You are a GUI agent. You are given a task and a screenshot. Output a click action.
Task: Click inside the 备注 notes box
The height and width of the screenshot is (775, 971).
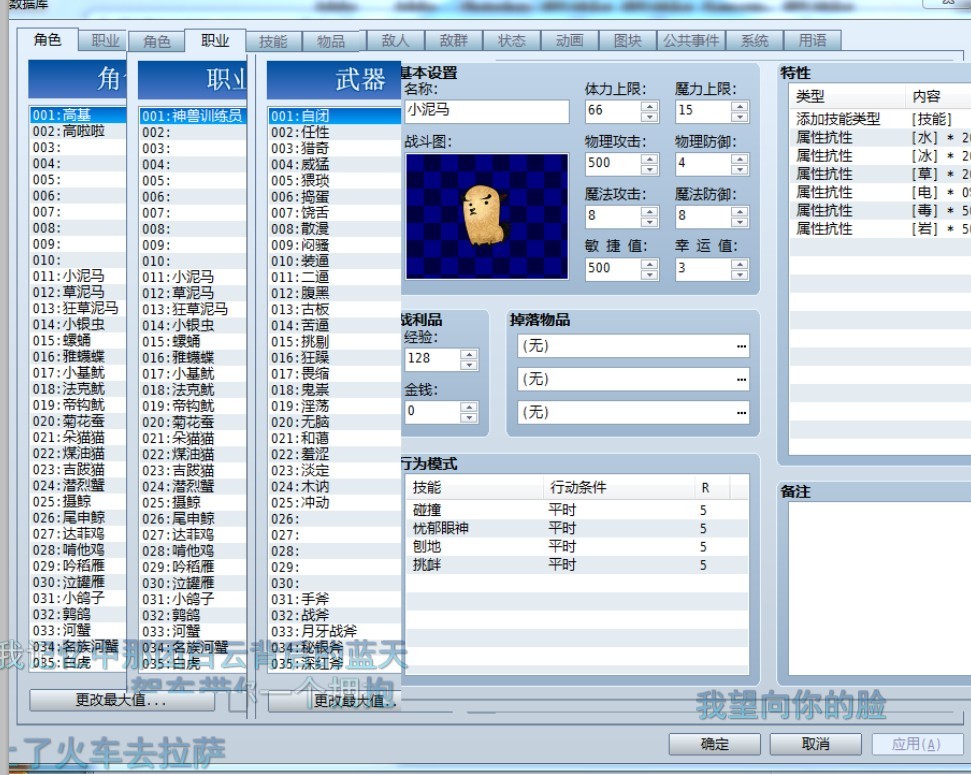[879, 589]
